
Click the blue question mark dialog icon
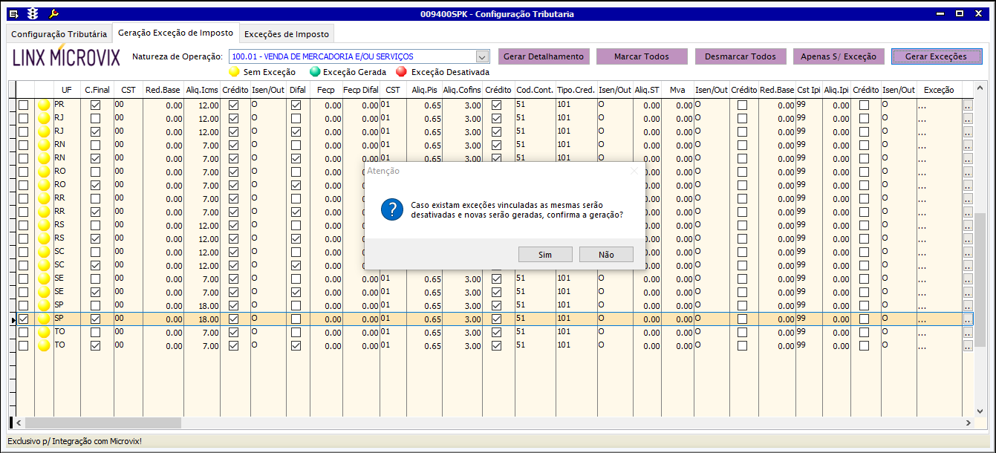(392, 209)
